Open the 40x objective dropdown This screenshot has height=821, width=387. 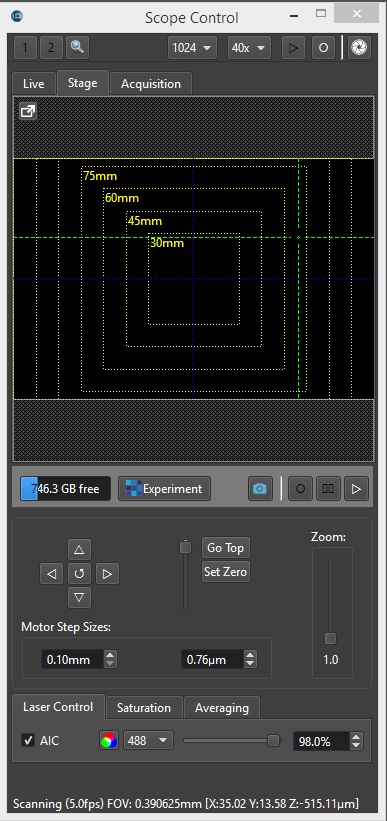(x=249, y=48)
